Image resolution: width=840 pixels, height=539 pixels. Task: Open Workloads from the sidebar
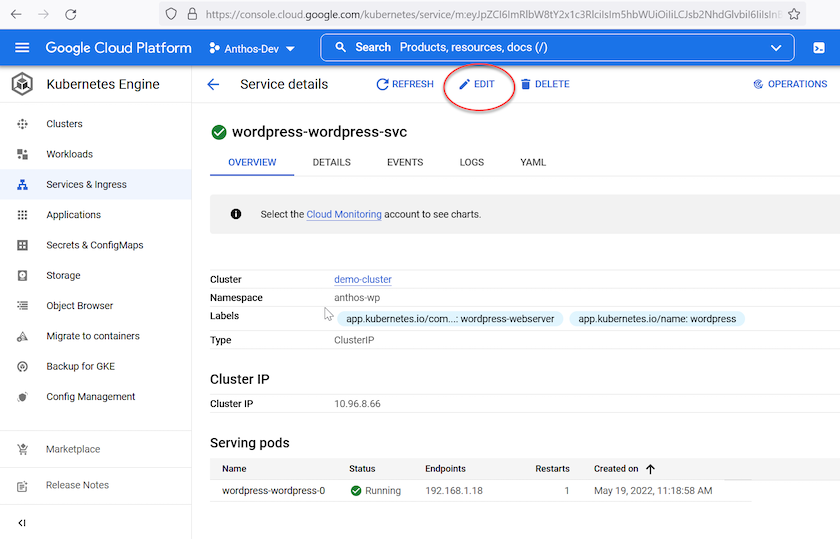(69, 154)
